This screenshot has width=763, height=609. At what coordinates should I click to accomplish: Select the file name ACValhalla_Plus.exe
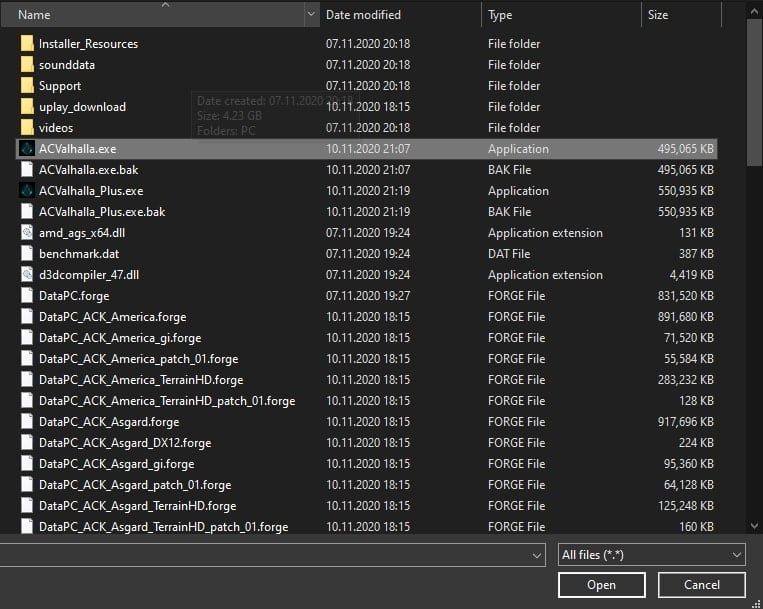[x=91, y=191]
